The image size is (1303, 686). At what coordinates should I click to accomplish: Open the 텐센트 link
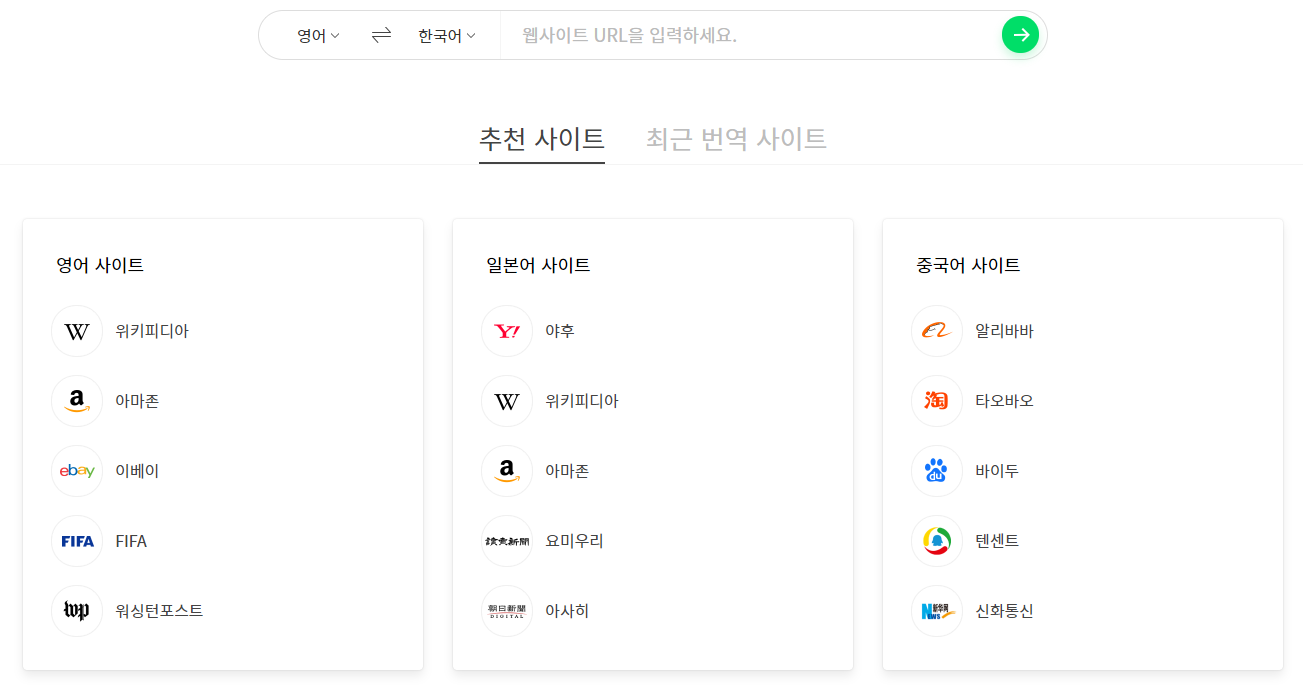[997, 541]
